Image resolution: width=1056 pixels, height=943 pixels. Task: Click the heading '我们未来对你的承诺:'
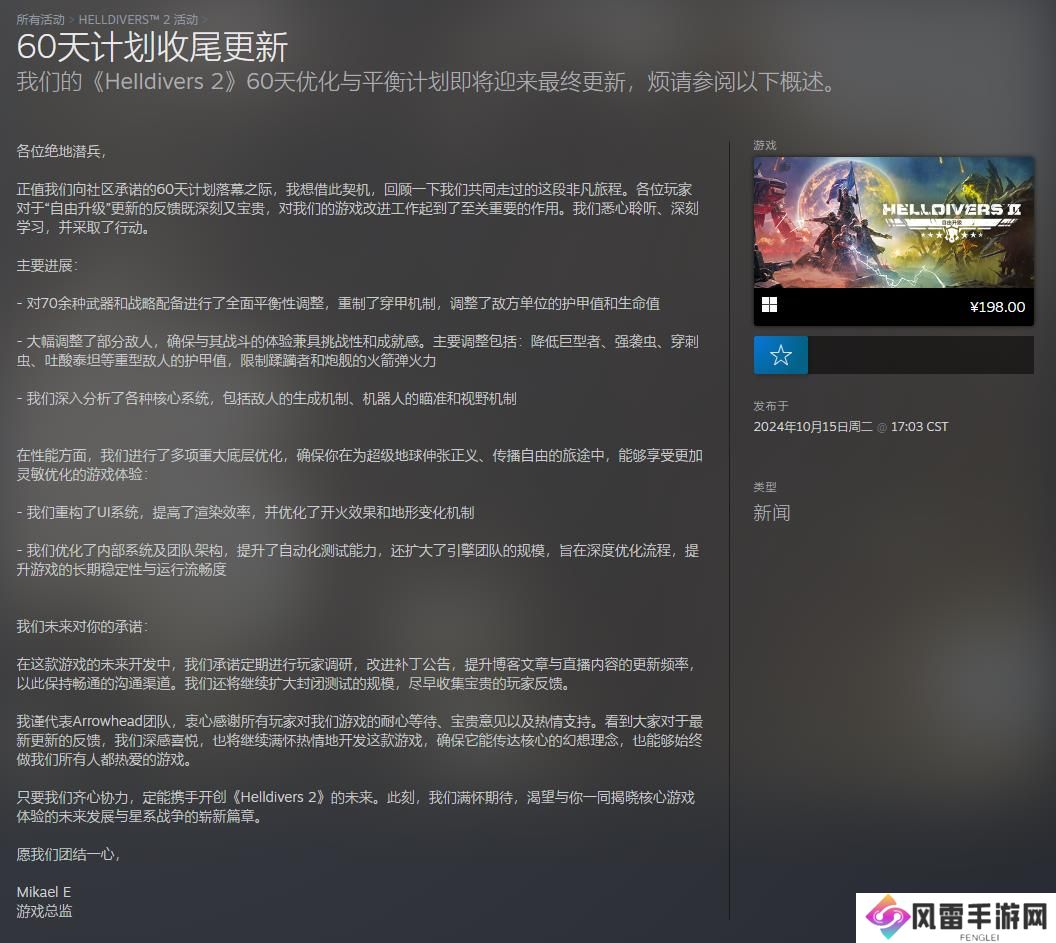(x=82, y=626)
